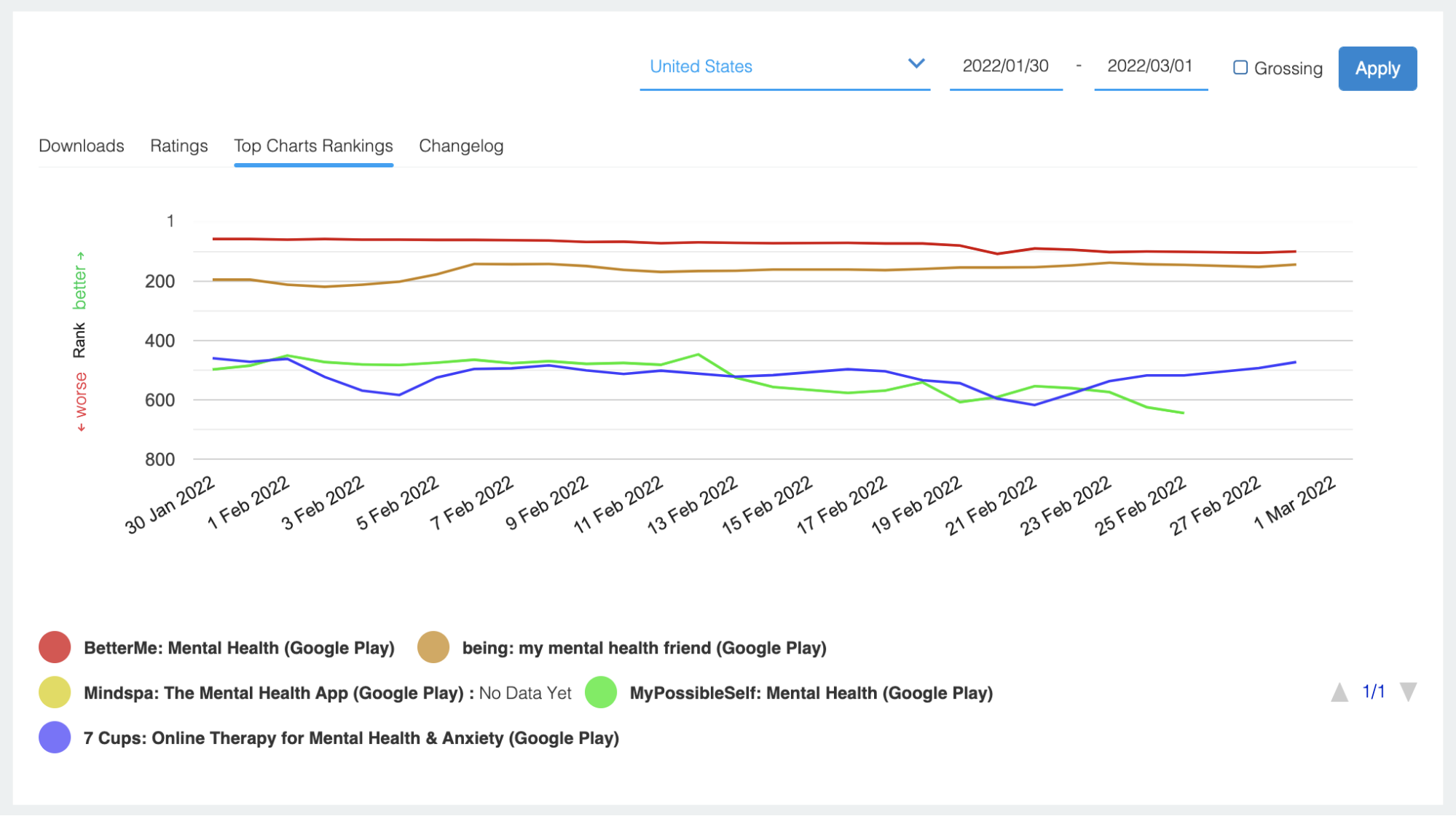Click the Top Charts Rankings tab
The image size is (1456, 816).
pyautogui.click(x=313, y=146)
